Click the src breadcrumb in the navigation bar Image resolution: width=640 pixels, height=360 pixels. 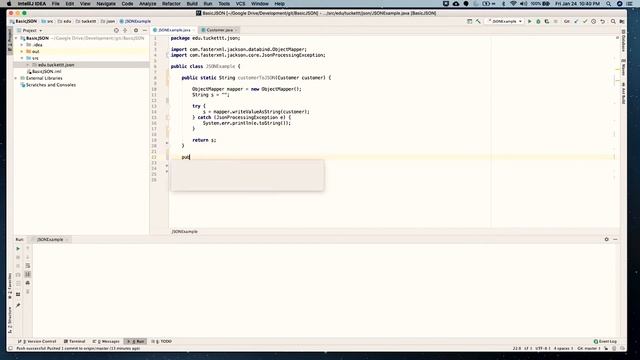(x=47, y=21)
